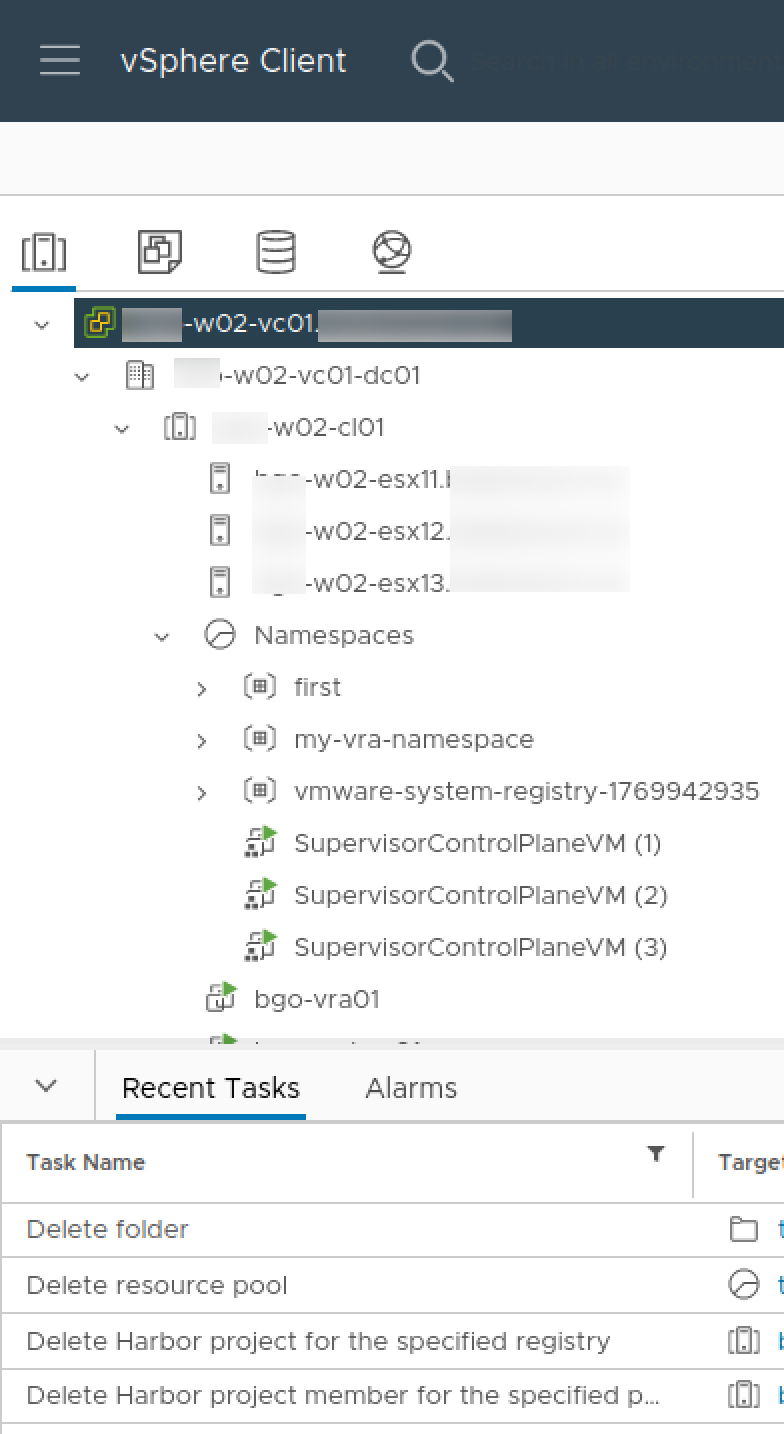Viewport: 784px width, 1434px height.
Task: Collapse the w02-cl01 cluster node
Action: click(122, 429)
